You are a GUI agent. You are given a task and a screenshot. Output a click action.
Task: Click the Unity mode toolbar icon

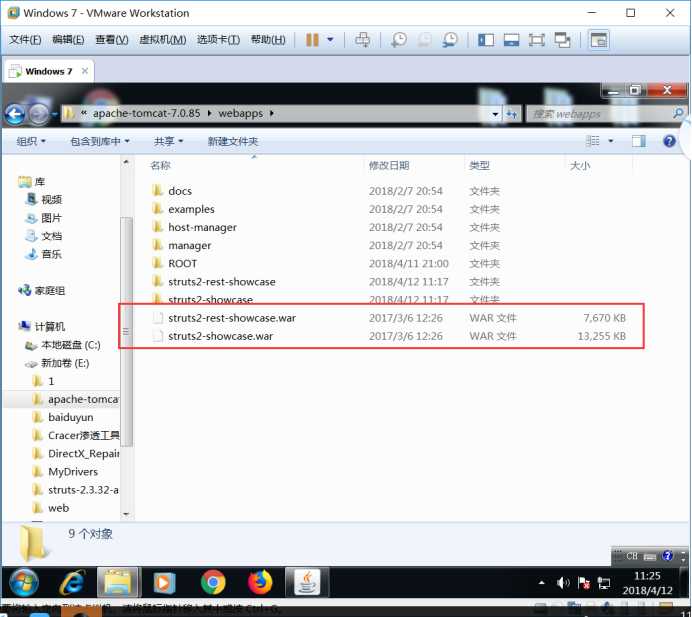pos(562,40)
